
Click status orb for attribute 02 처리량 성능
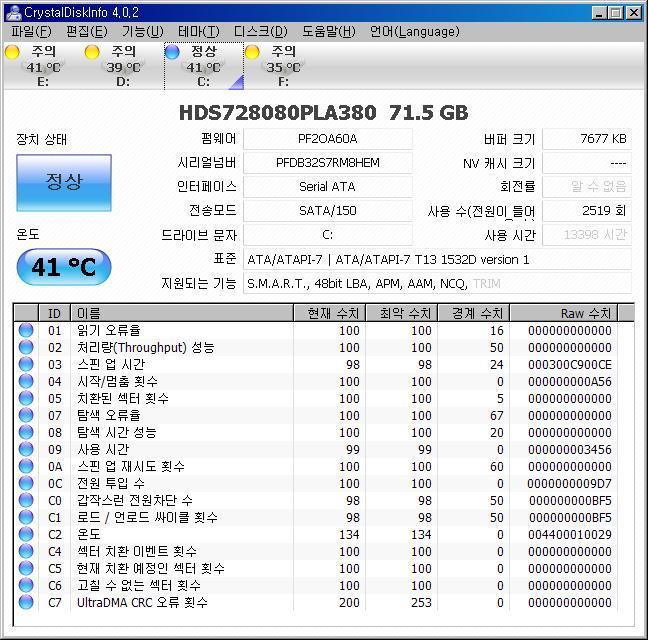click(26, 347)
